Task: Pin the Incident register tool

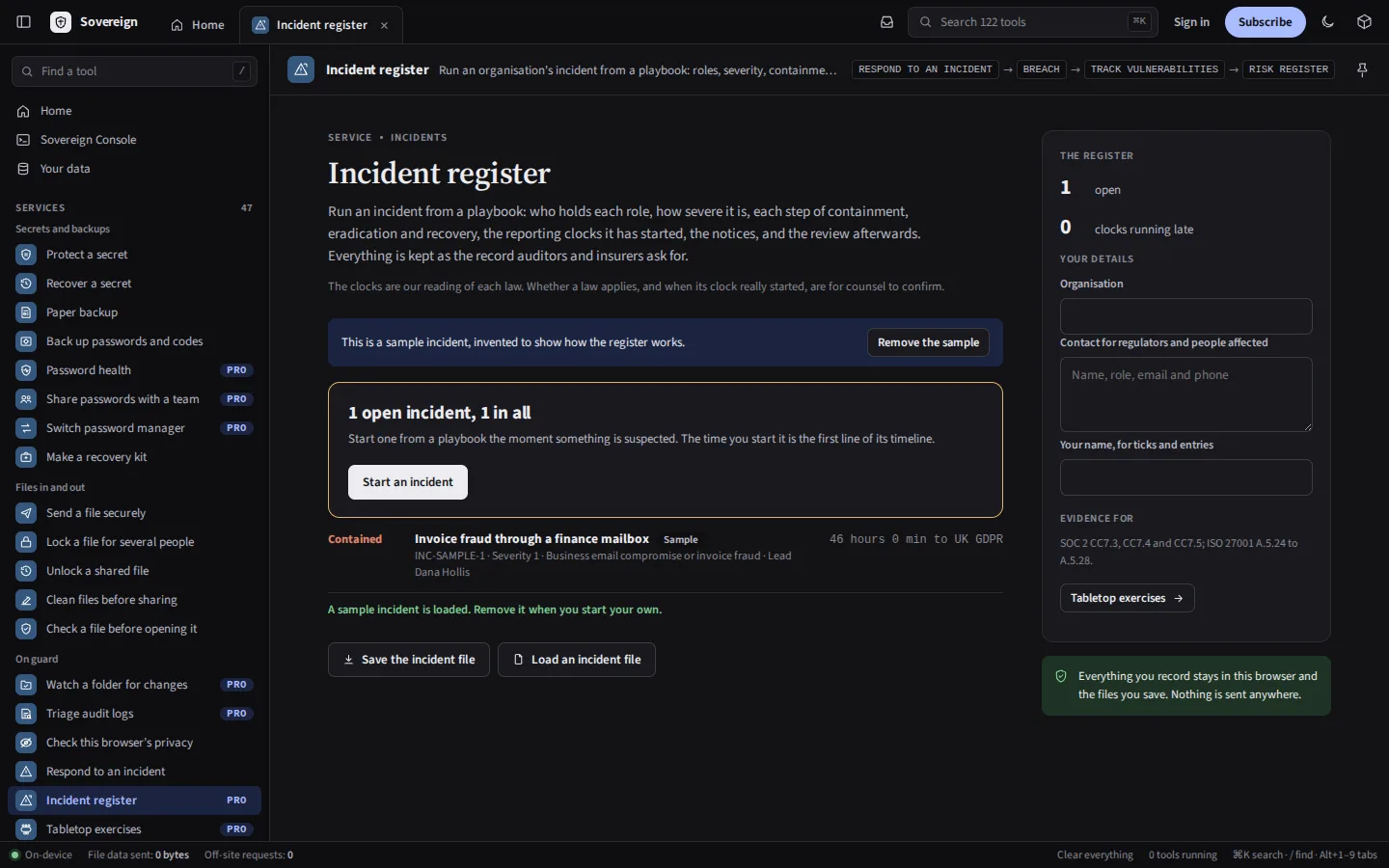Action: [1362, 69]
